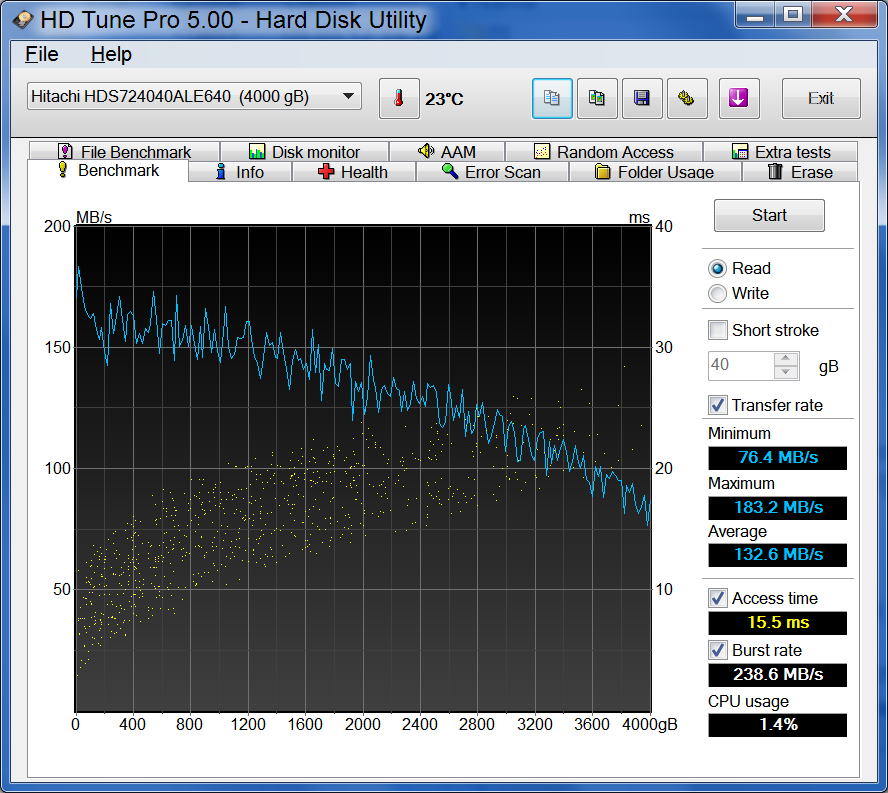This screenshot has width=888, height=793.
Task: Open the Erase tab
Action: coord(800,172)
